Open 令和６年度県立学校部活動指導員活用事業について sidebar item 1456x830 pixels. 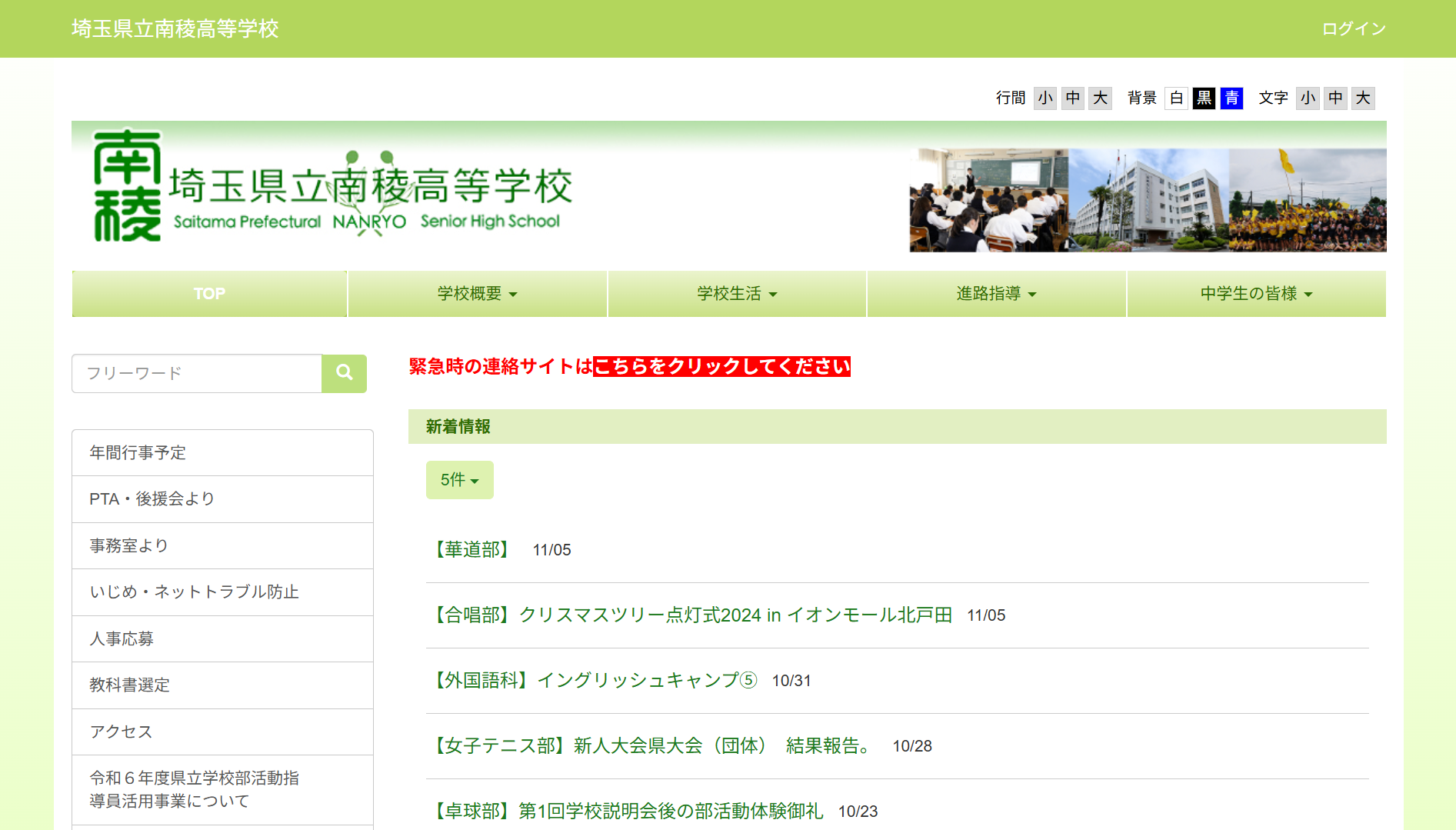click(x=222, y=790)
